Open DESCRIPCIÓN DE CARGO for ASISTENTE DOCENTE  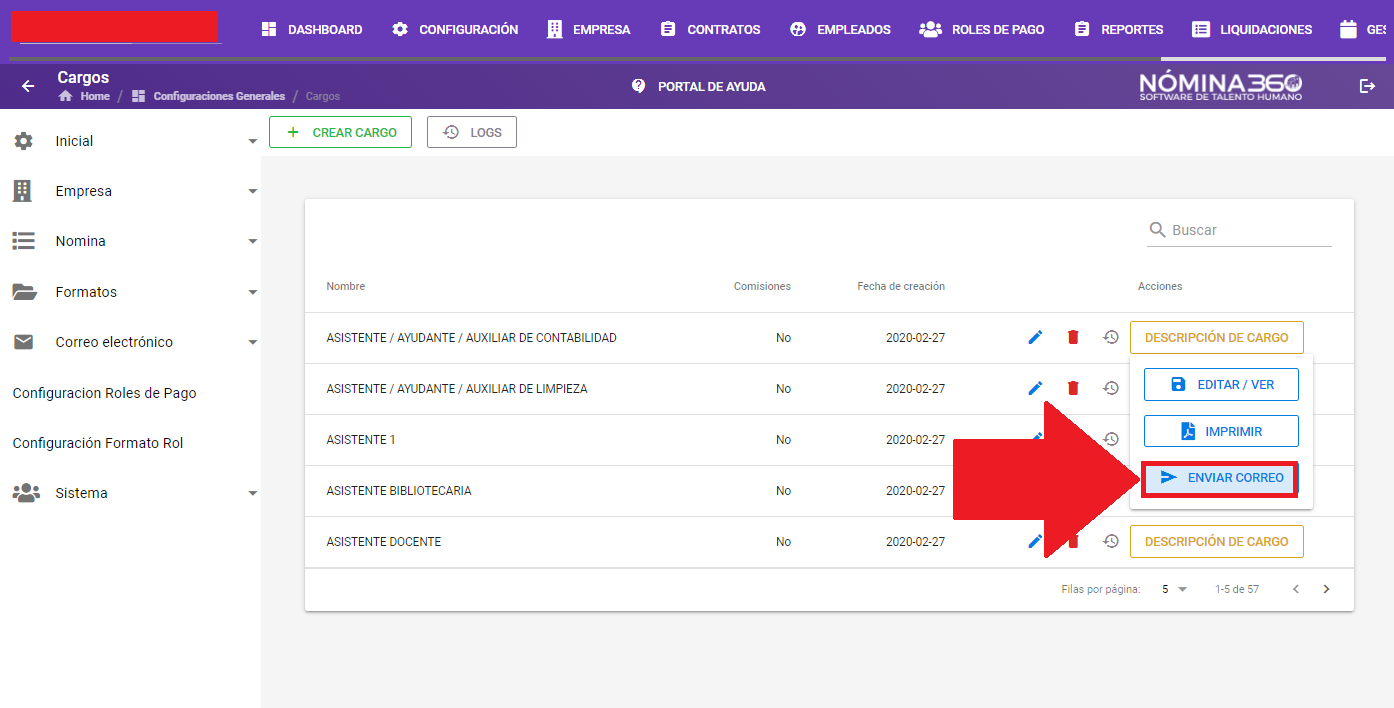coord(1216,542)
